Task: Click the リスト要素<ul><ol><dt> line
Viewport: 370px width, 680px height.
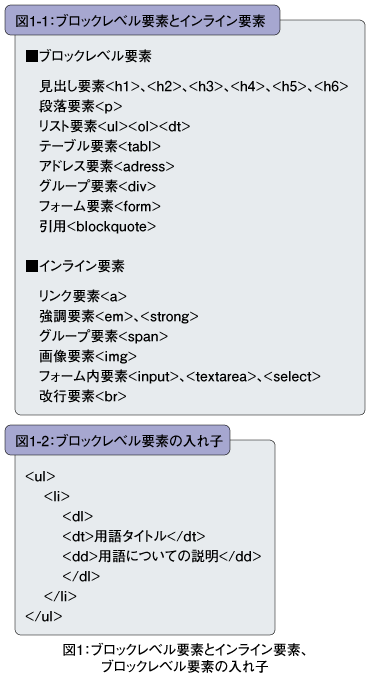Action: point(115,127)
